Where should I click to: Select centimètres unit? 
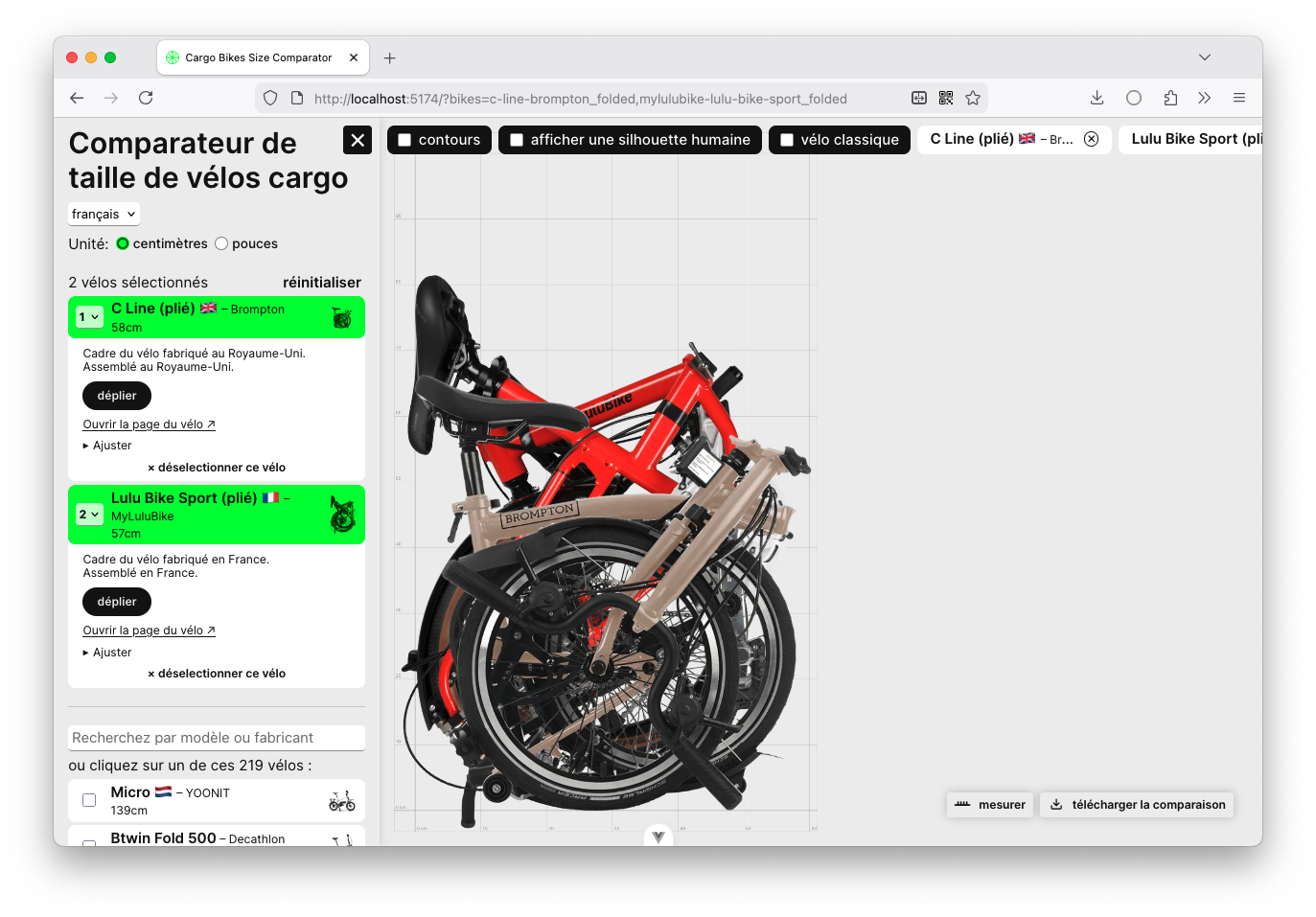pos(123,243)
